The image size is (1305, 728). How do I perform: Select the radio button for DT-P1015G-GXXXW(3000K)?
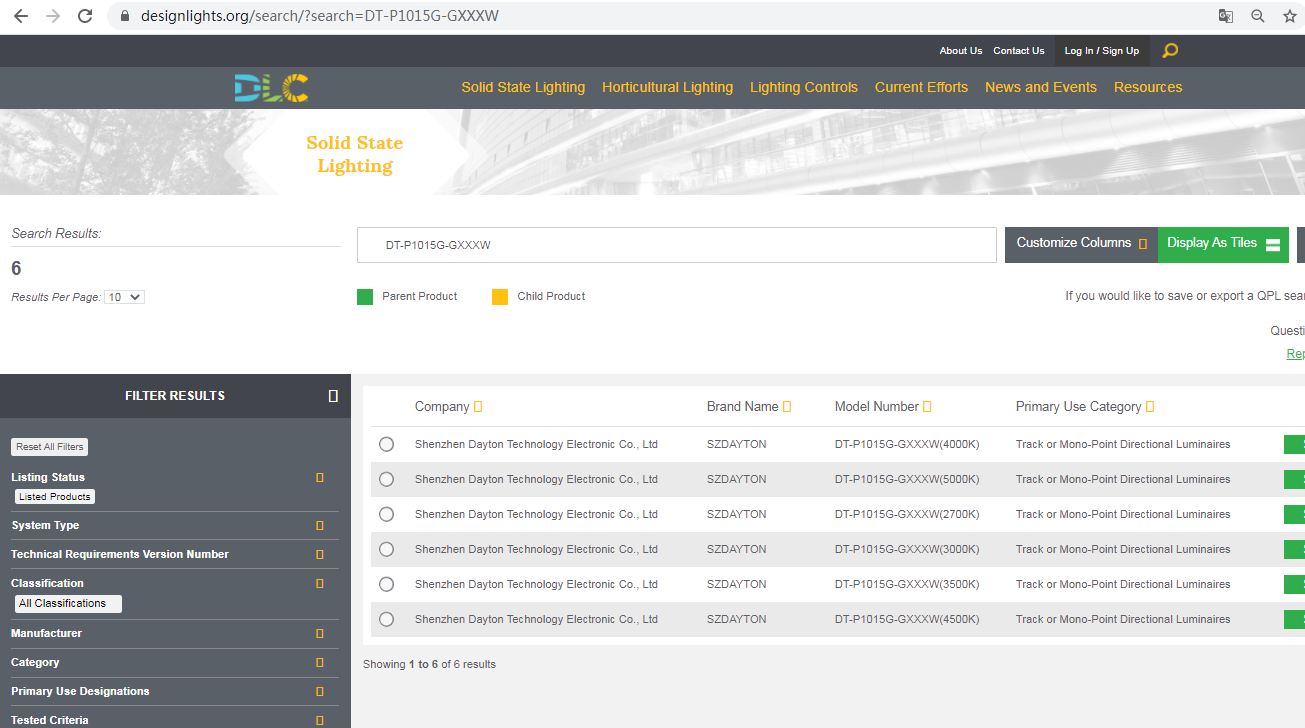coord(387,550)
